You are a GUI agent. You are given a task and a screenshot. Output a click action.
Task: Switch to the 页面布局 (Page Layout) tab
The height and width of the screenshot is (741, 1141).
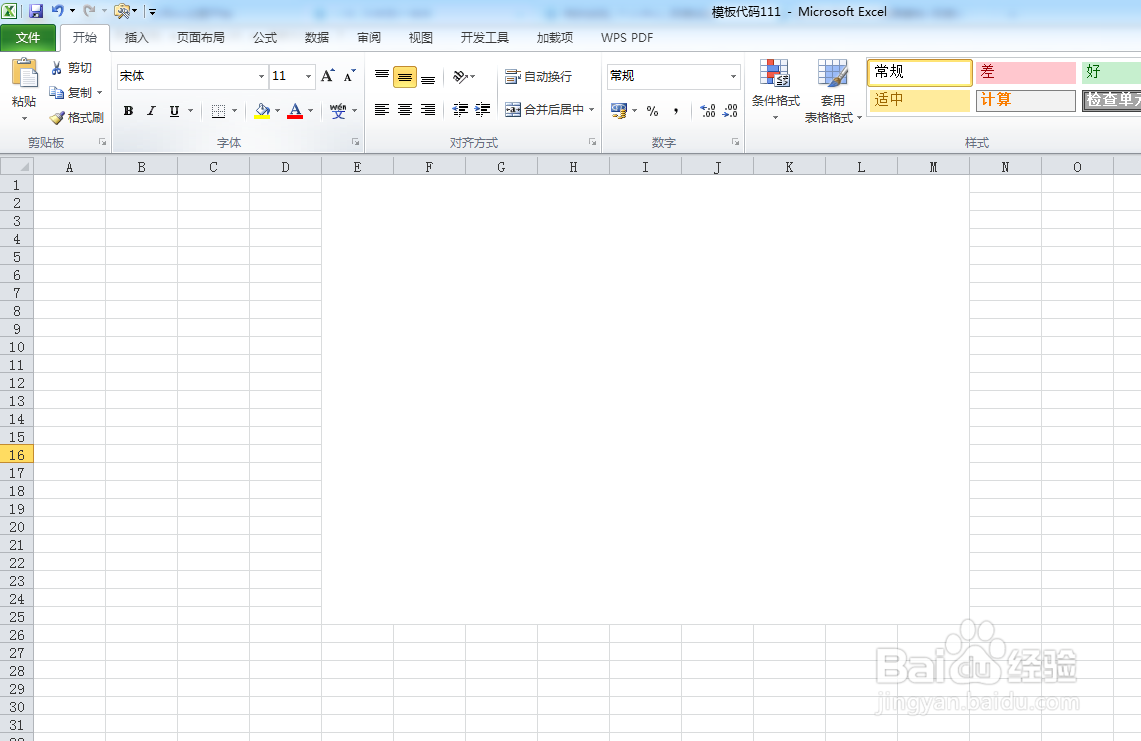pyautogui.click(x=201, y=38)
